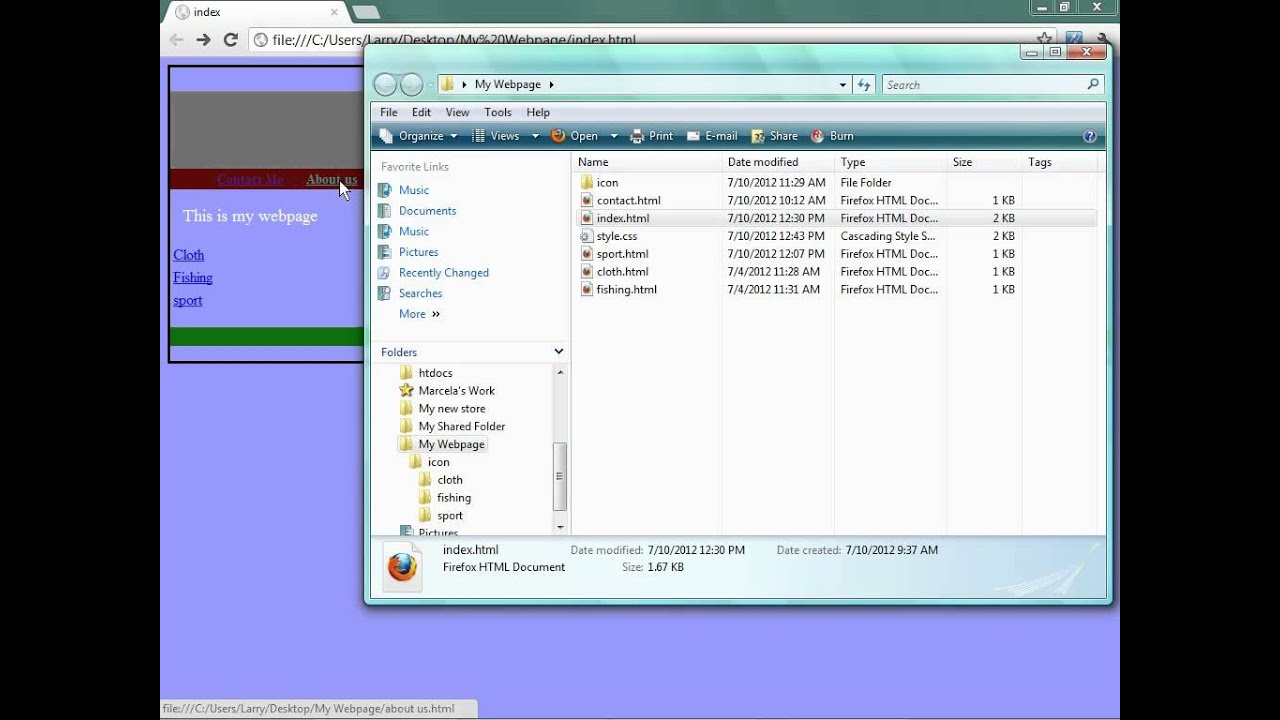Screen dimensions: 1280x720
Task: Open the Fishing link on the webpage
Action: click(x=193, y=278)
